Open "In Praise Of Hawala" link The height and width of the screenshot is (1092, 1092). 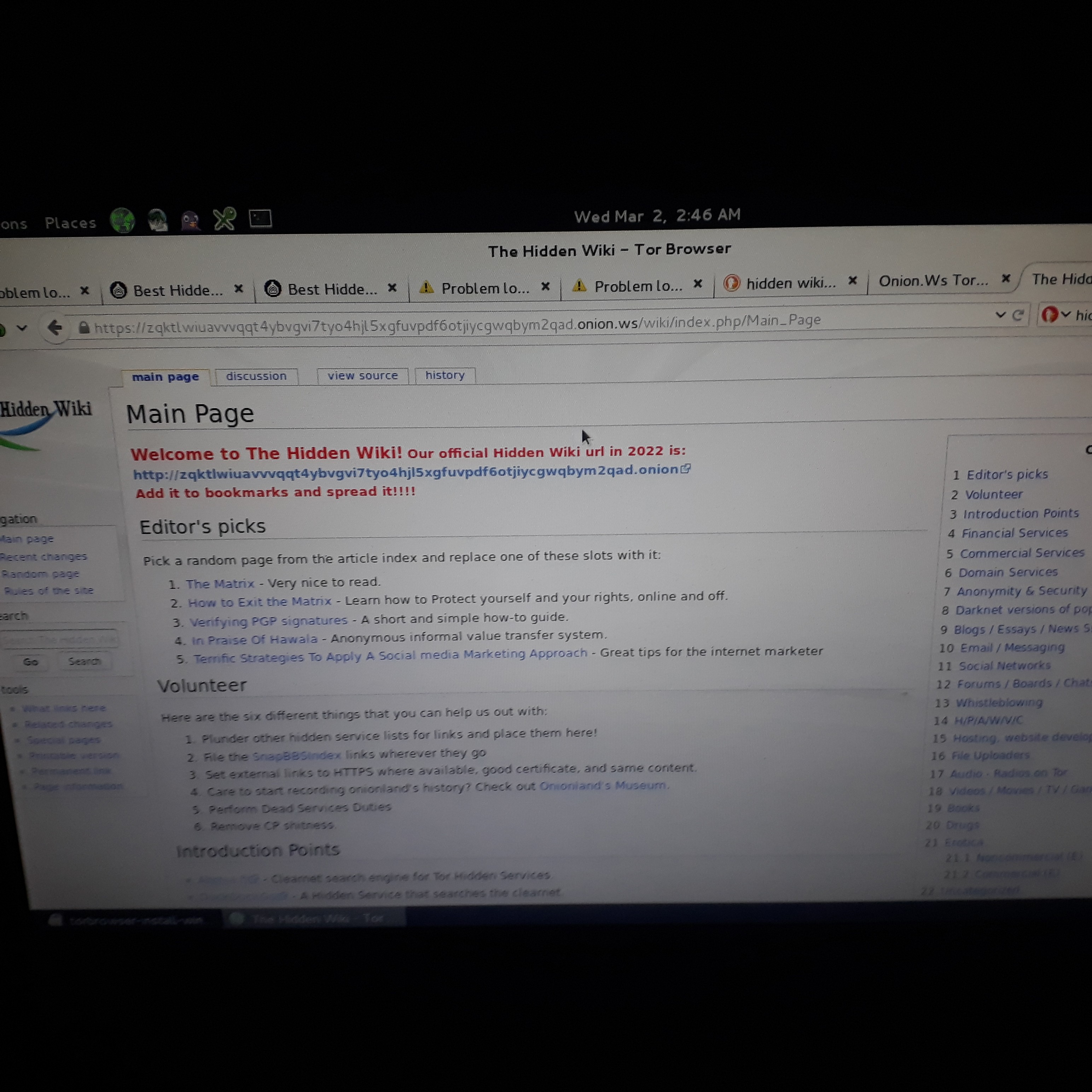point(255,639)
